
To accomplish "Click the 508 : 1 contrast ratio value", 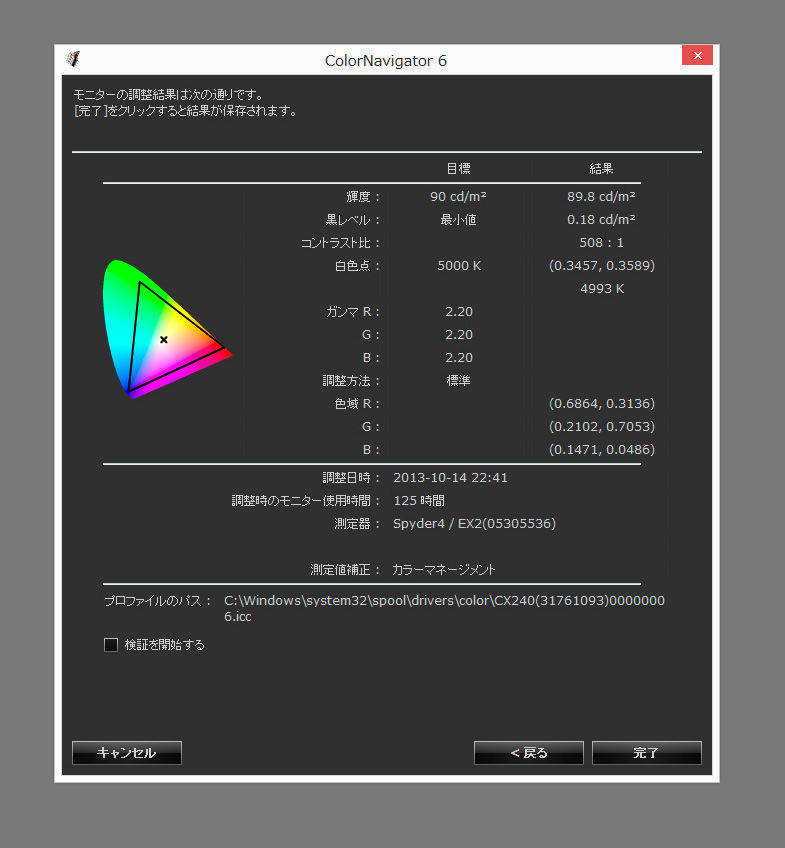I will pos(601,243).
